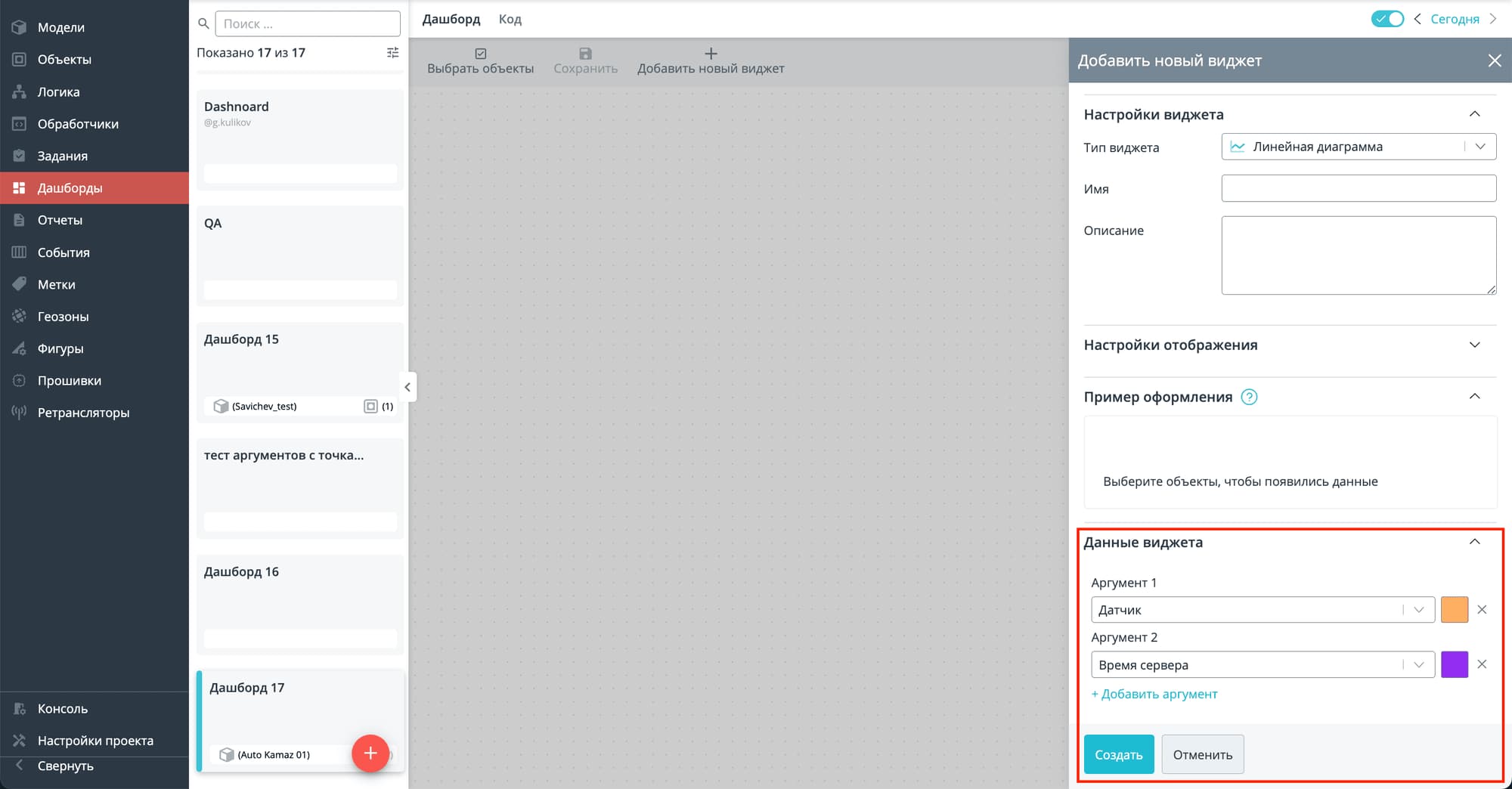Collapse the Данные виджета section

[1473, 542]
